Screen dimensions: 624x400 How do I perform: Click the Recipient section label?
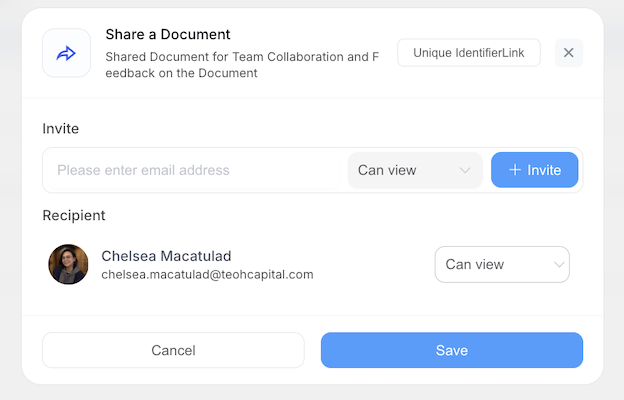(x=74, y=215)
